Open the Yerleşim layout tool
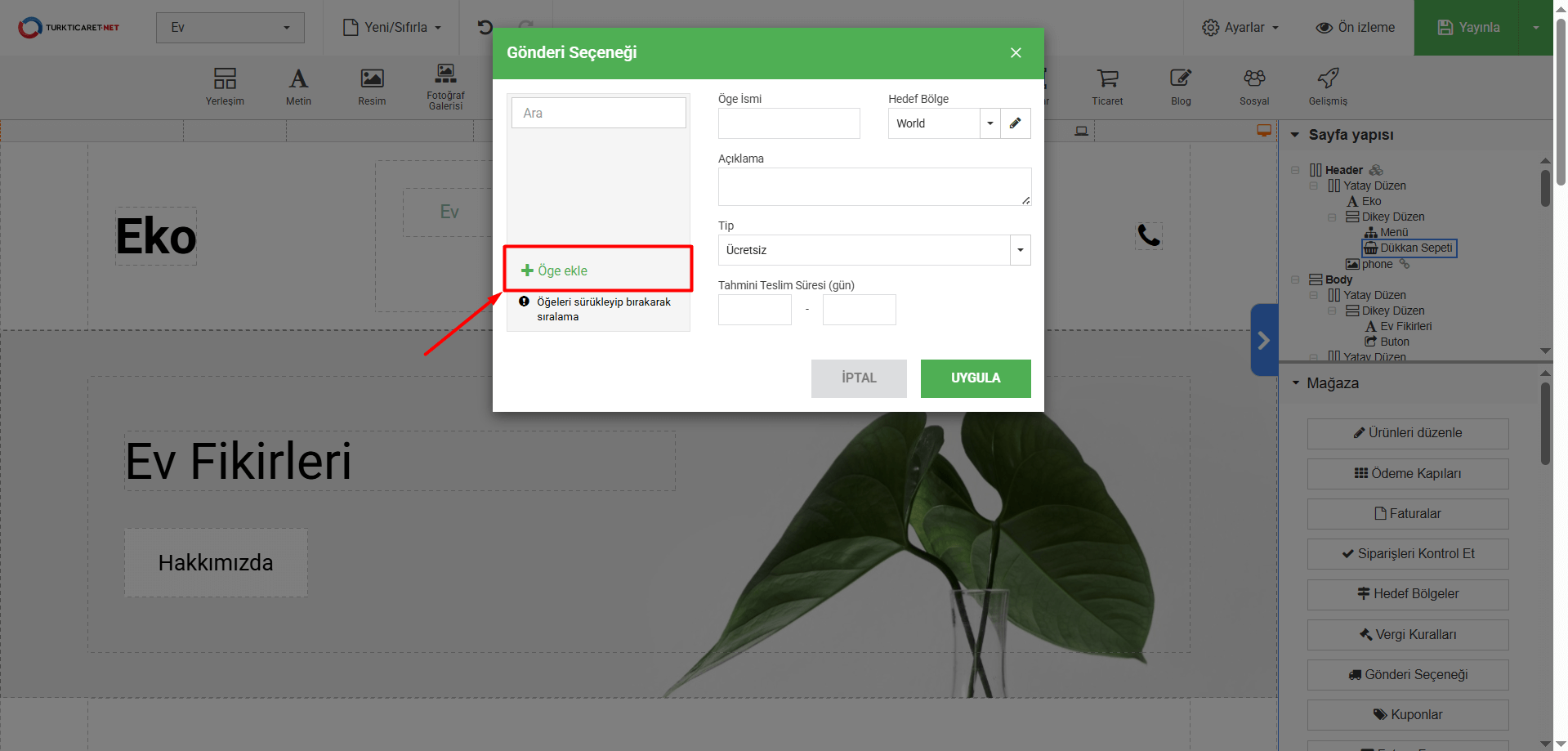Image resolution: width=1568 pixels, height=751 pixels. [x=225, y=86]
